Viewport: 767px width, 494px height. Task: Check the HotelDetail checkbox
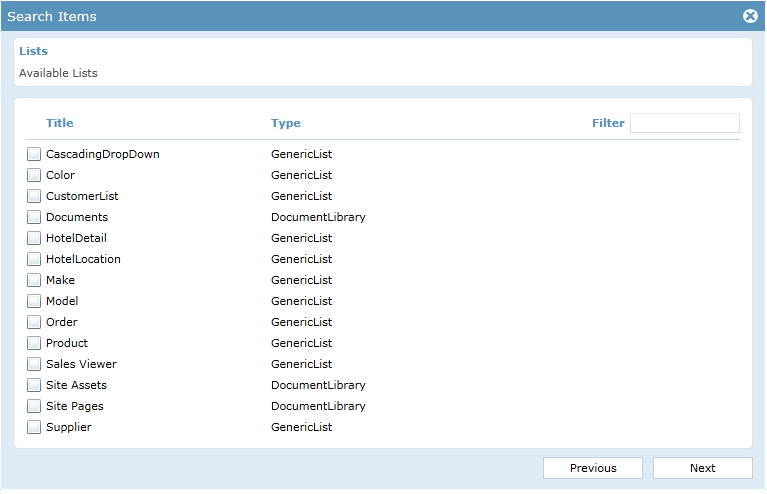(x=34, y=238)
